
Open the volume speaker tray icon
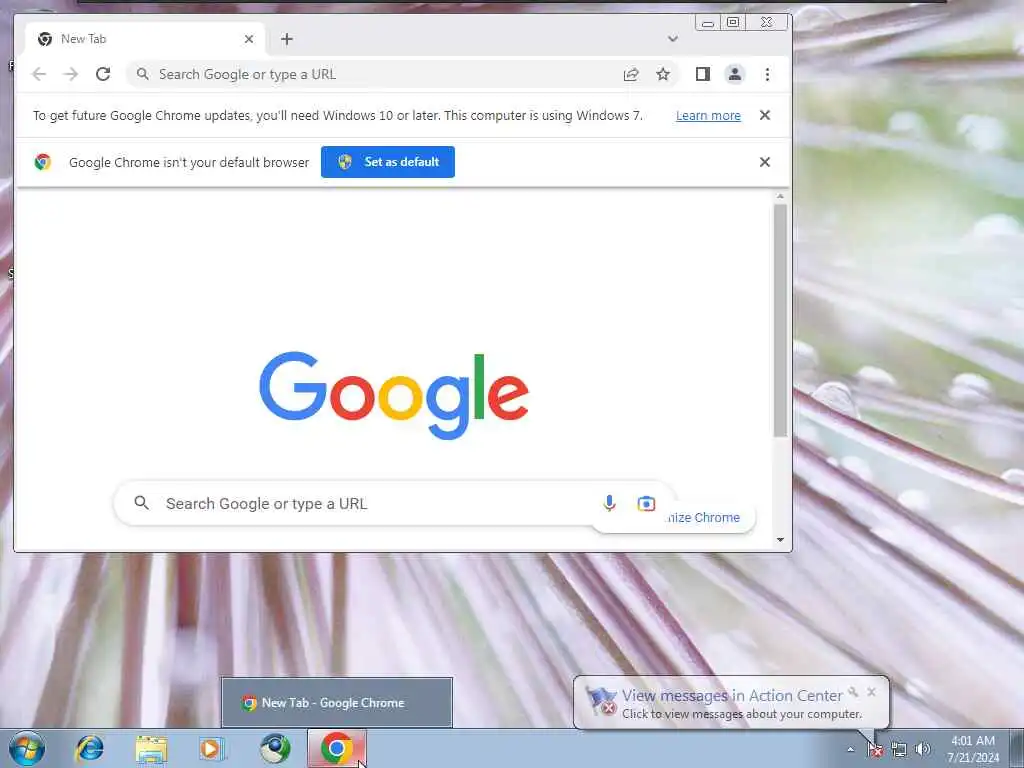point(923,750)
